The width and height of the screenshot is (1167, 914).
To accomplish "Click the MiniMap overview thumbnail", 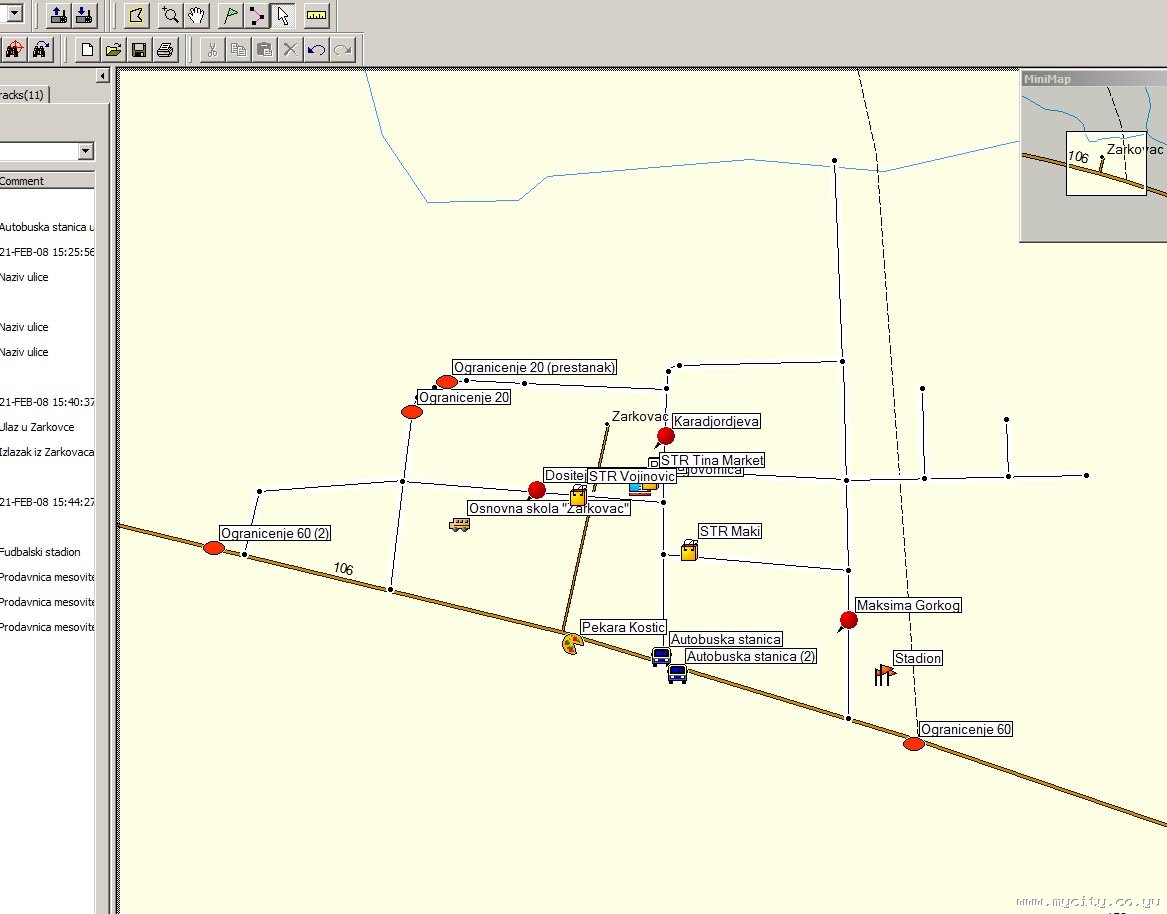I will pos(1095,163).
